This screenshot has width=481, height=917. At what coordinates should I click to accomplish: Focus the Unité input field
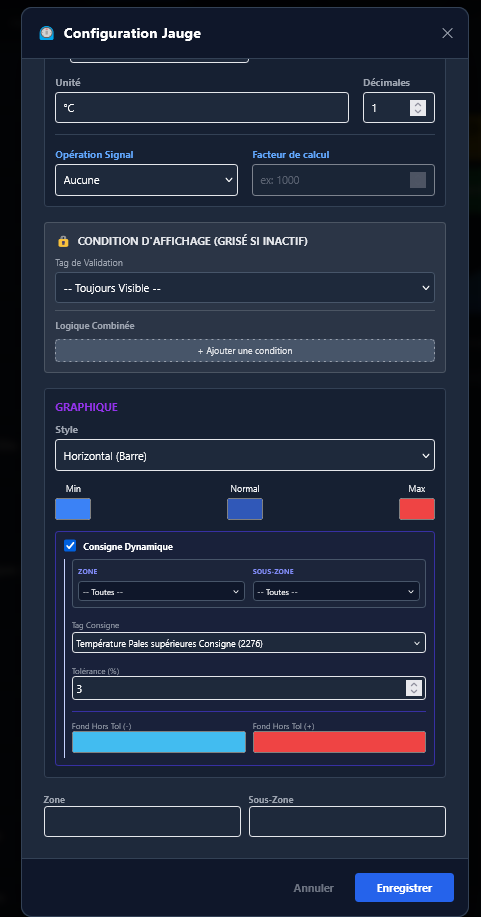pyautogui.click(x=202, y=108)
